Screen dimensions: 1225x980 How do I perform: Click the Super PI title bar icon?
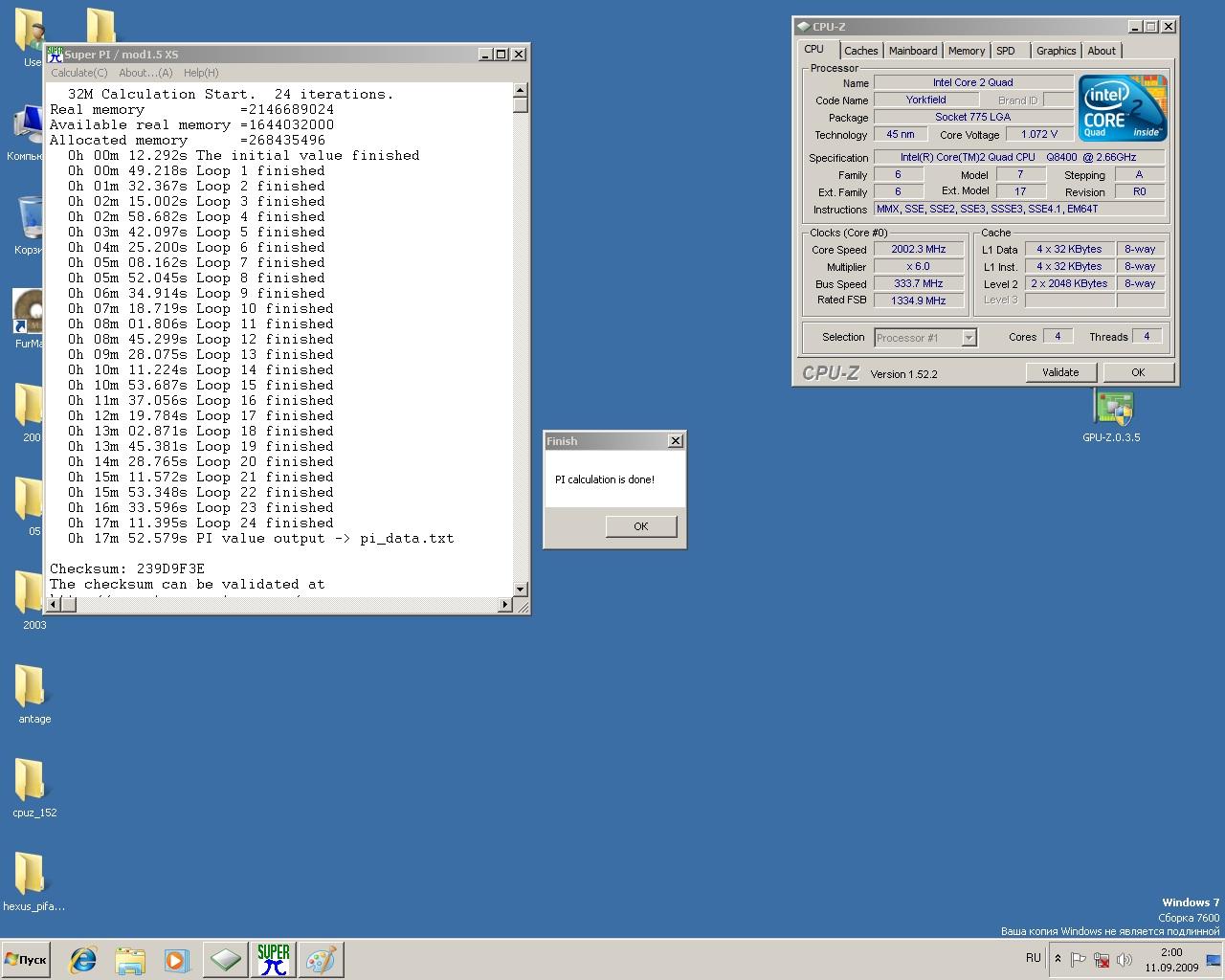coord(55,55)
